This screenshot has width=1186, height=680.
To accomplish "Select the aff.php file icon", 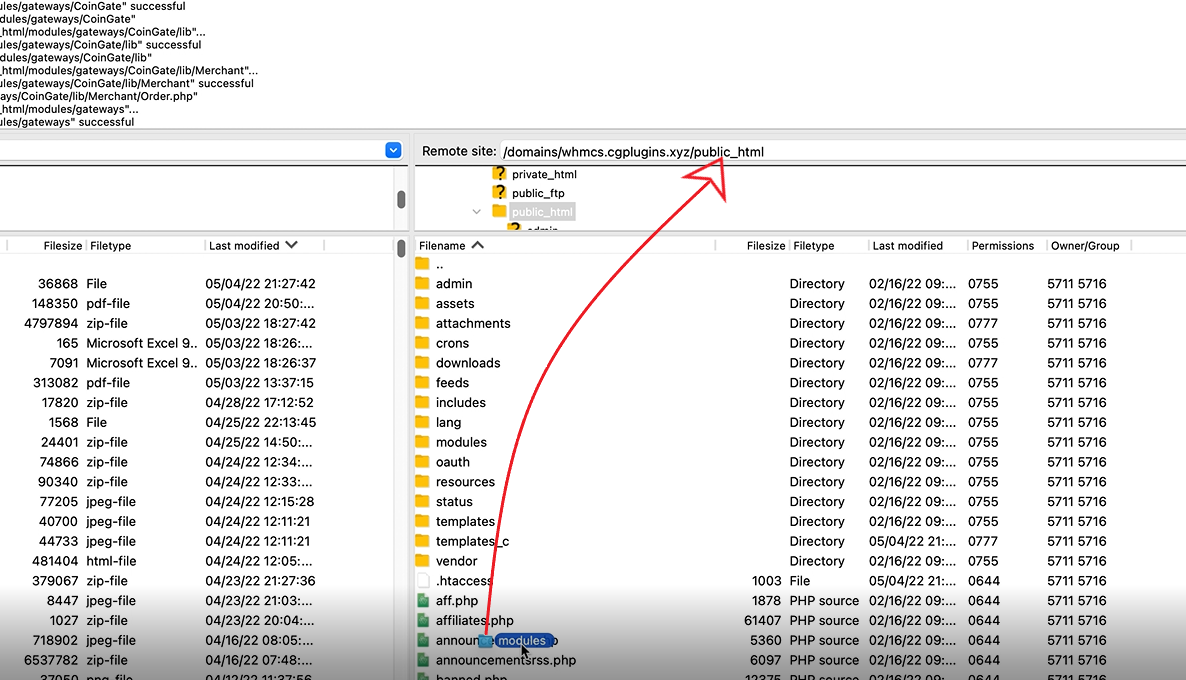I will tap(423, 601).
